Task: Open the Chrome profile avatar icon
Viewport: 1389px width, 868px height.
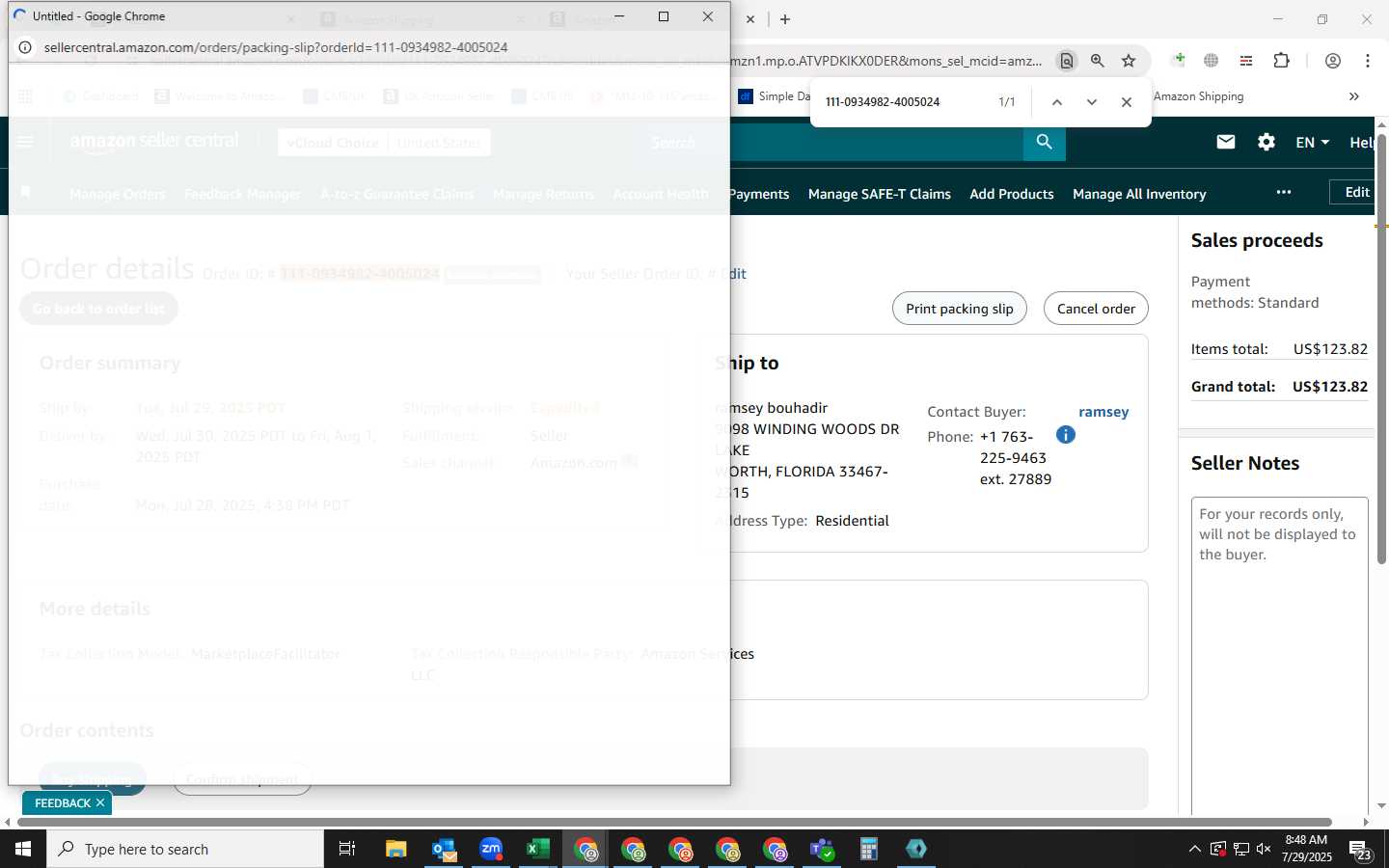Action: point(1333,61)
